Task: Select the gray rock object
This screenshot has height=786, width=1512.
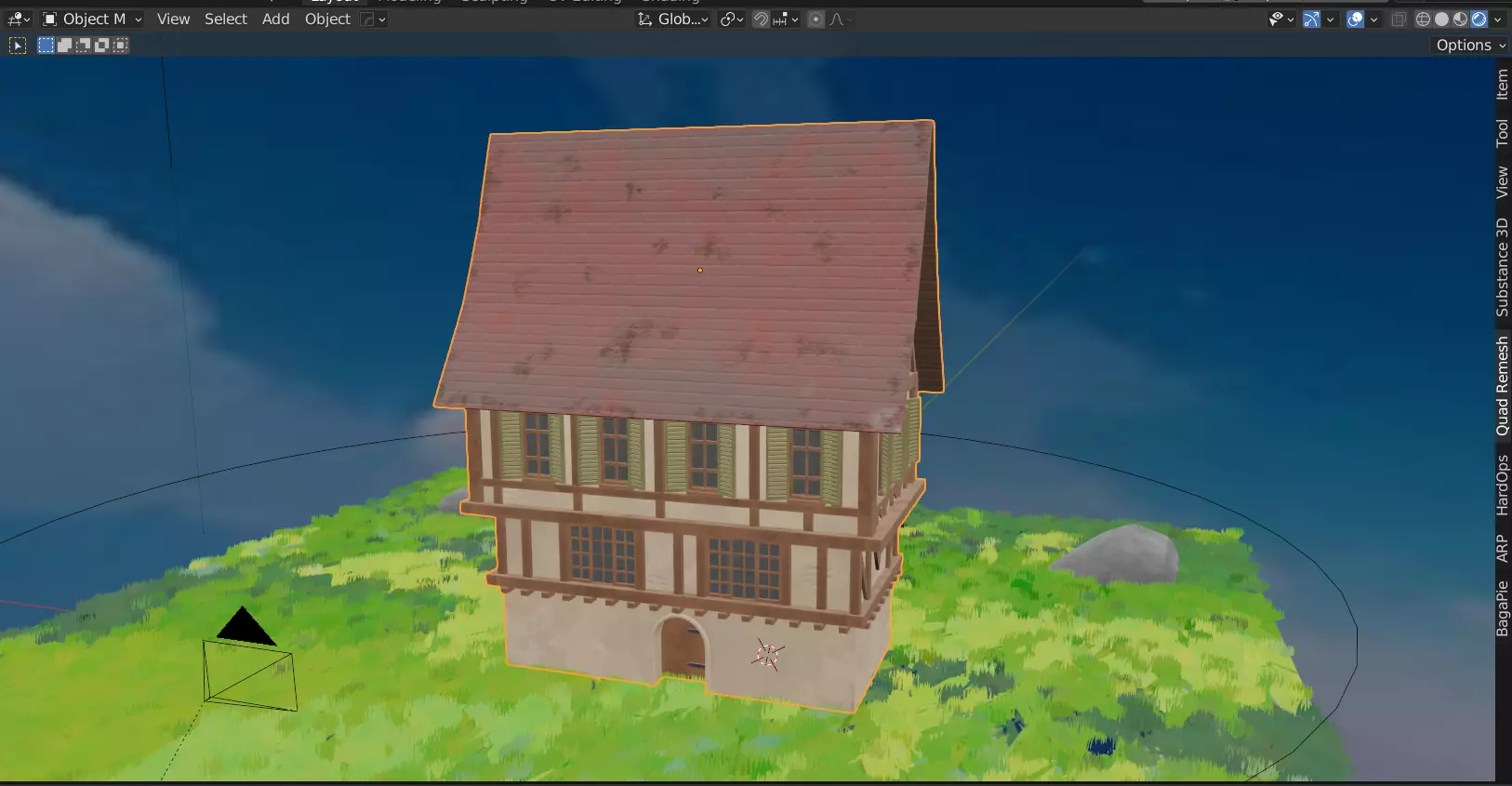Action: tap(1116, 554)
